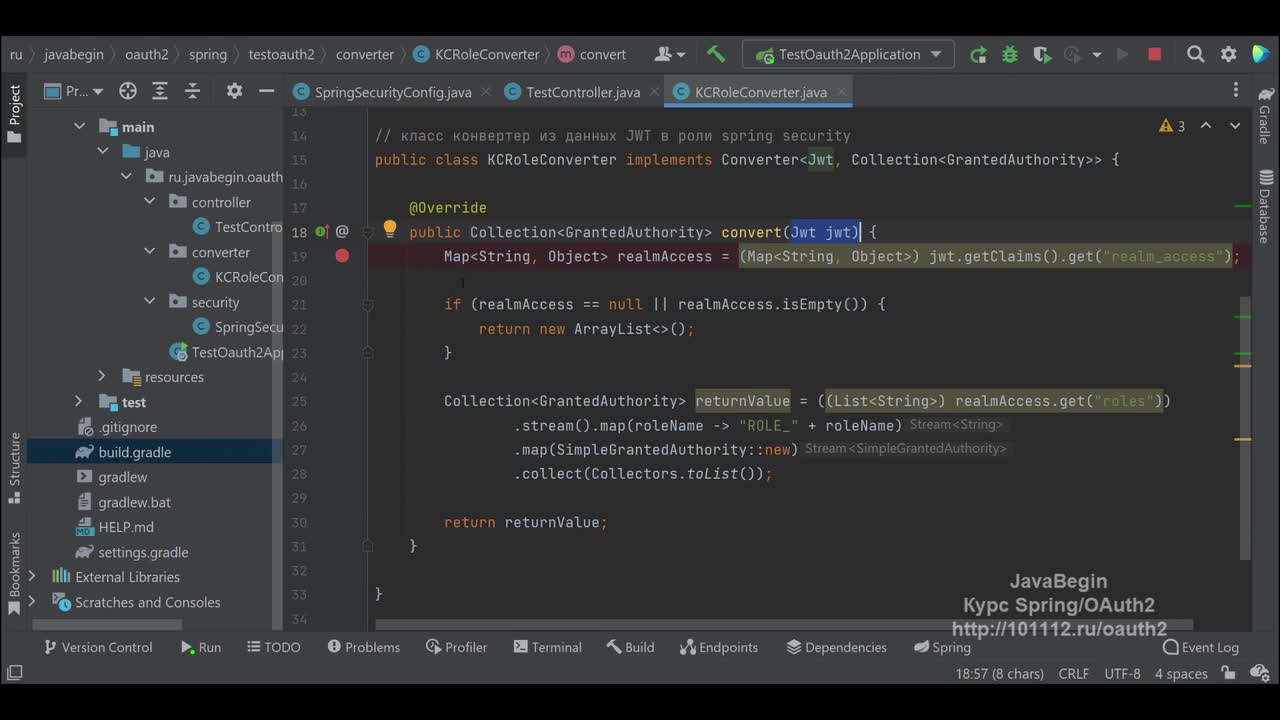The height and width of the screenshot is (720, 1280).
Task: Open the Dependencies tool window
Action: tap(836, 647)
